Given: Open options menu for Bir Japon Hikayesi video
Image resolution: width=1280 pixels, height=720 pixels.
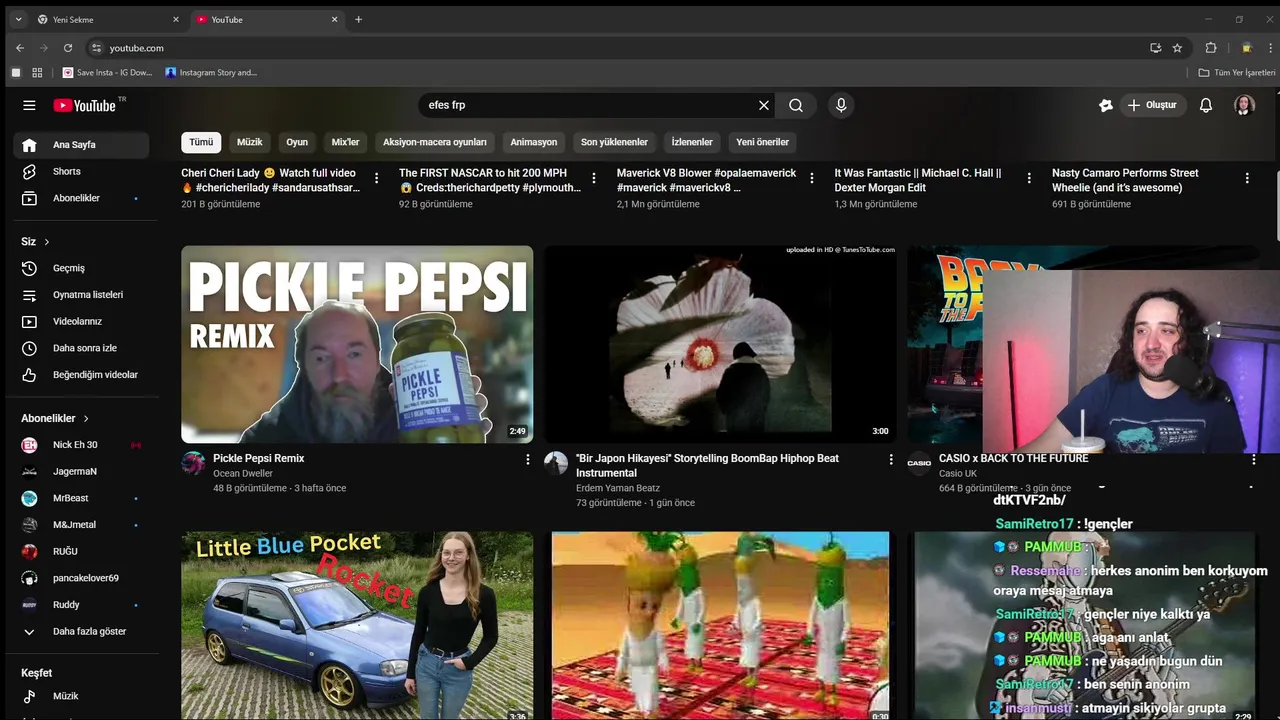Looking at the screenshot, I should coord(891,459).
